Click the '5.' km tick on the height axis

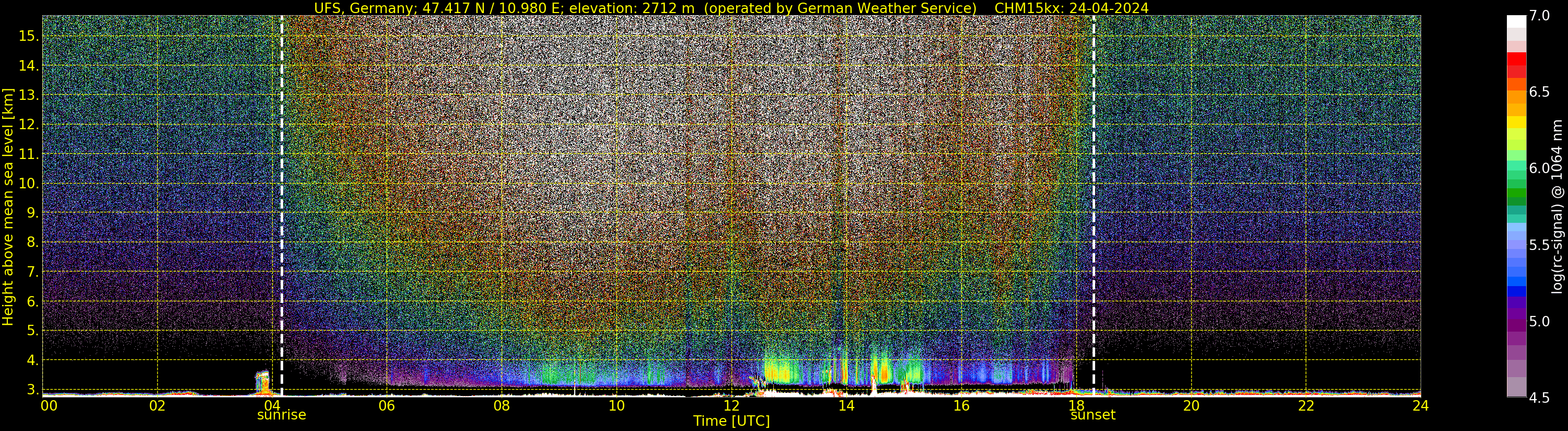[32, 331]
